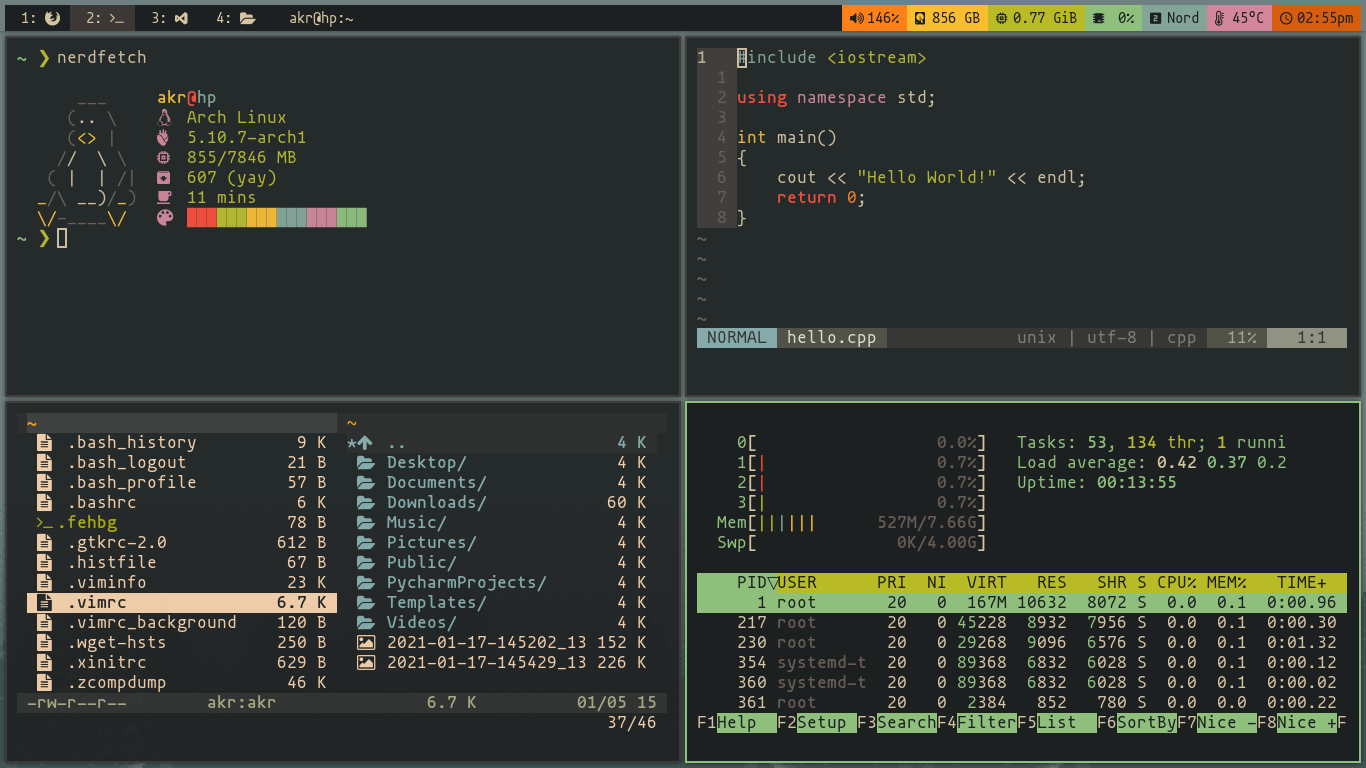
Task: Sort htop by MEM% column header
Action: [x=1226, y=582]
